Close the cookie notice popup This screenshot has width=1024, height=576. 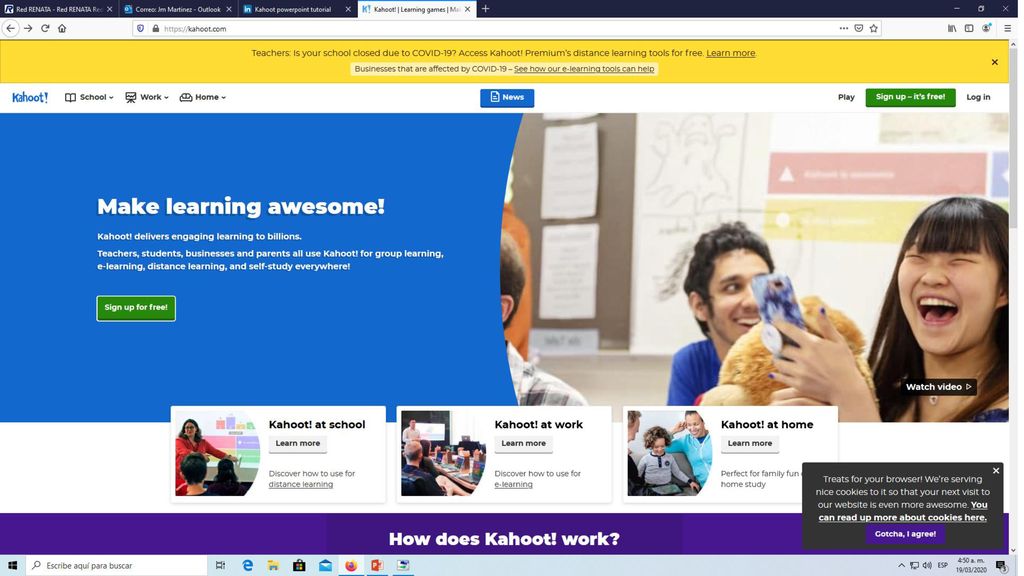tap(996, 470)
